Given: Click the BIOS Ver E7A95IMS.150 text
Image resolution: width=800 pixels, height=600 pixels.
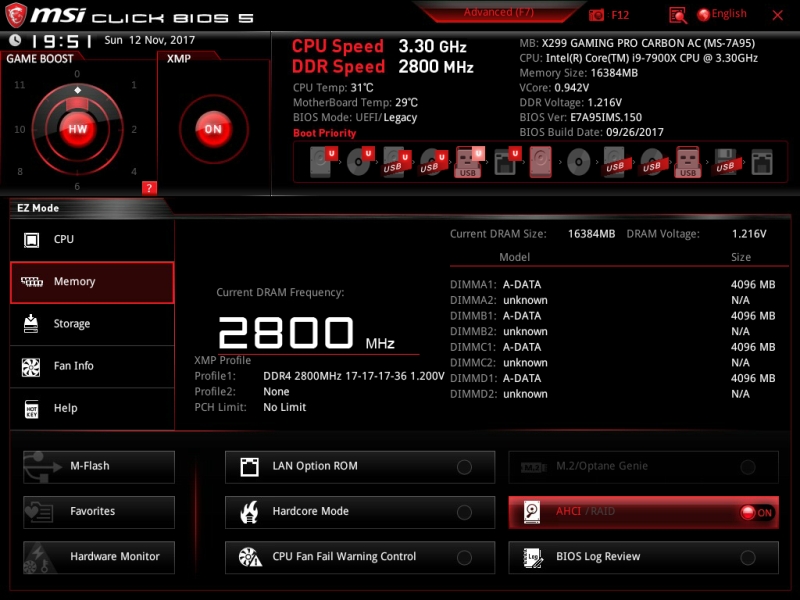Looking at the screenshot, I should [x=581, y=117].
